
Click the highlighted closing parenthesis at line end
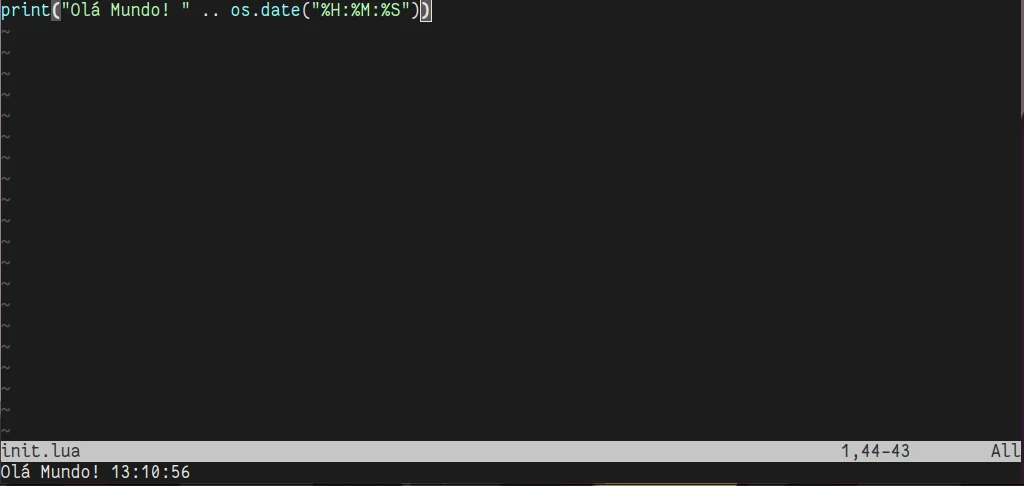click(x=425, y=11)
